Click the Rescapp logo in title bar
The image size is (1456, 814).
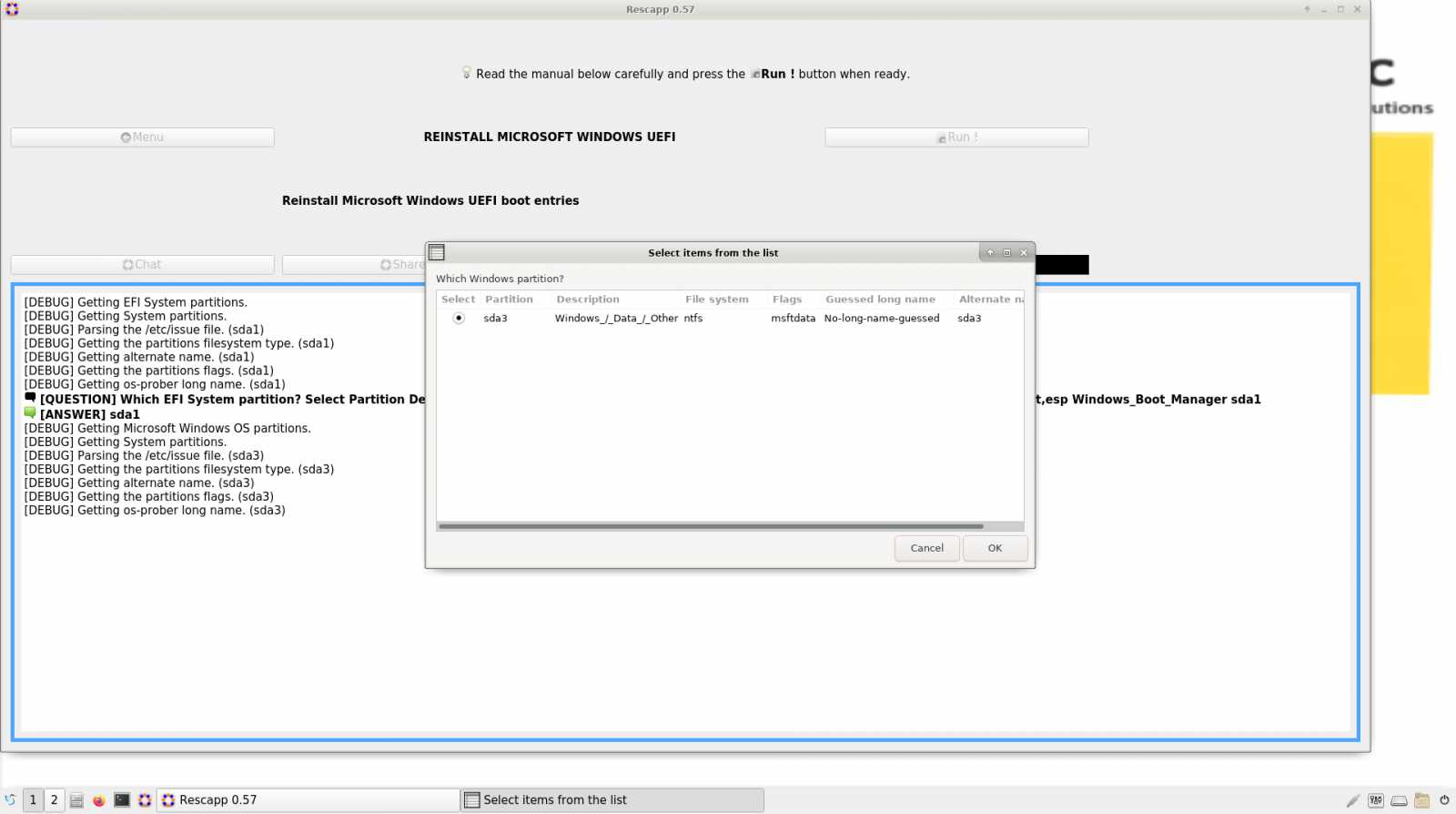pyautogui.click(x=12, y=9)
